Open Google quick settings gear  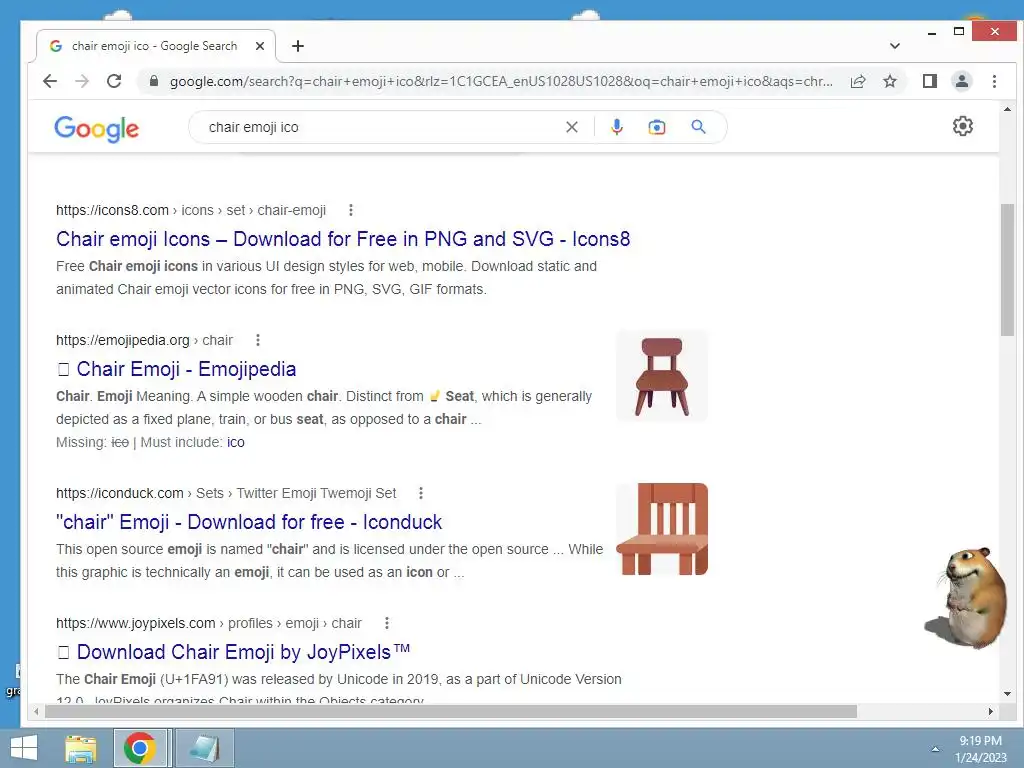pyautogui.click(x=963, y=126)
